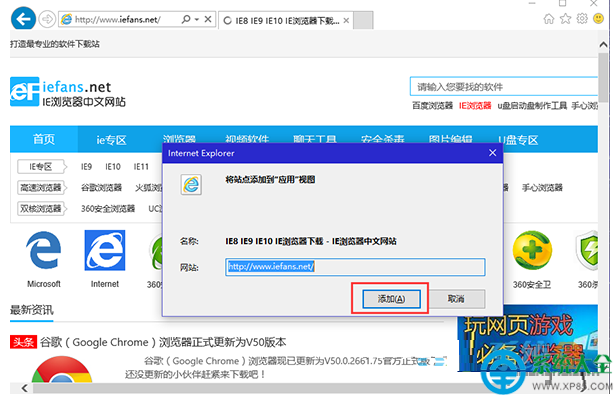The width and height of the screenshot is (615, 397).
Task: Open the 360安全浏览器 link
Action: [x=108, y=208]
